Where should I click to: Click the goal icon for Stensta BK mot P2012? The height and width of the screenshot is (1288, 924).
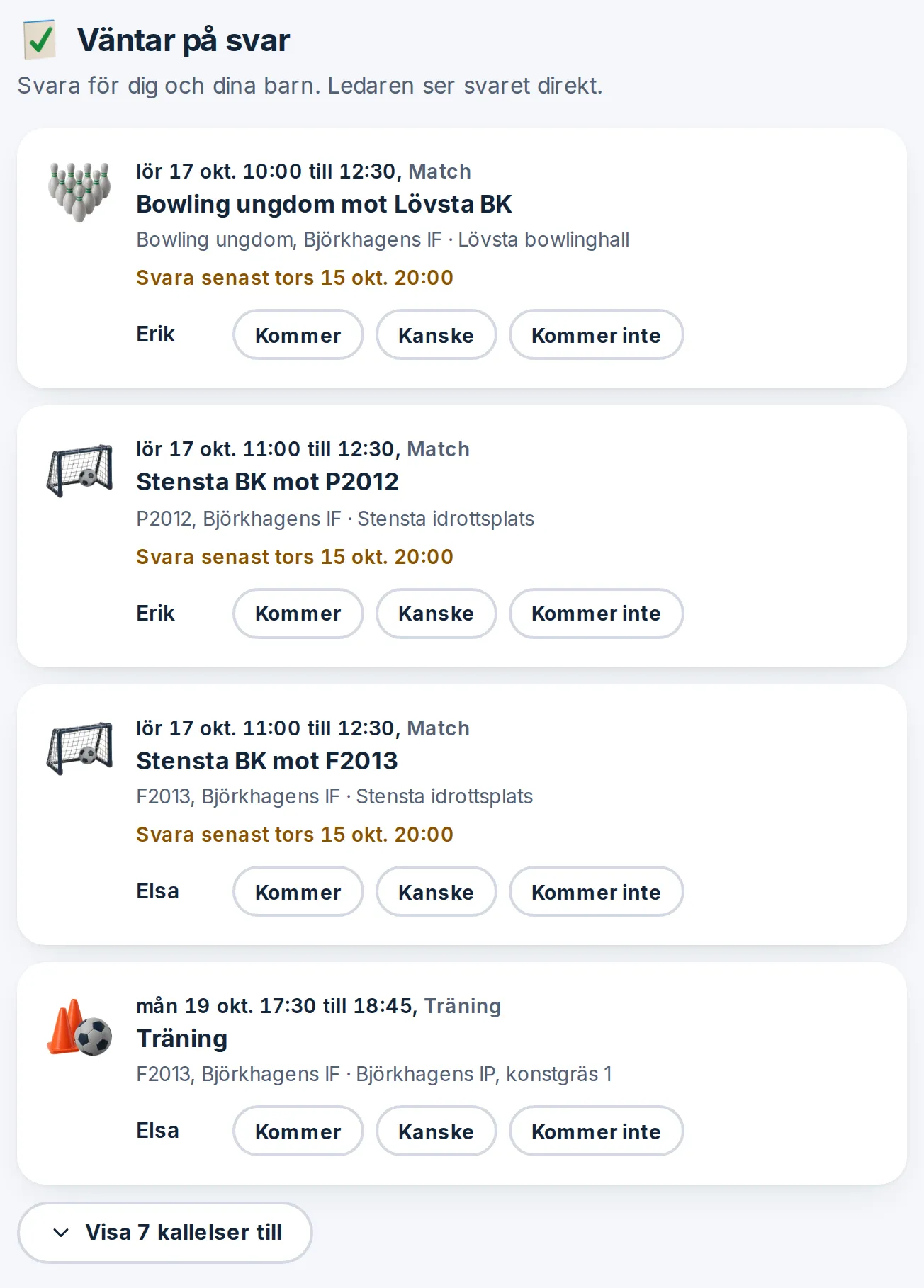coord(79,470)
